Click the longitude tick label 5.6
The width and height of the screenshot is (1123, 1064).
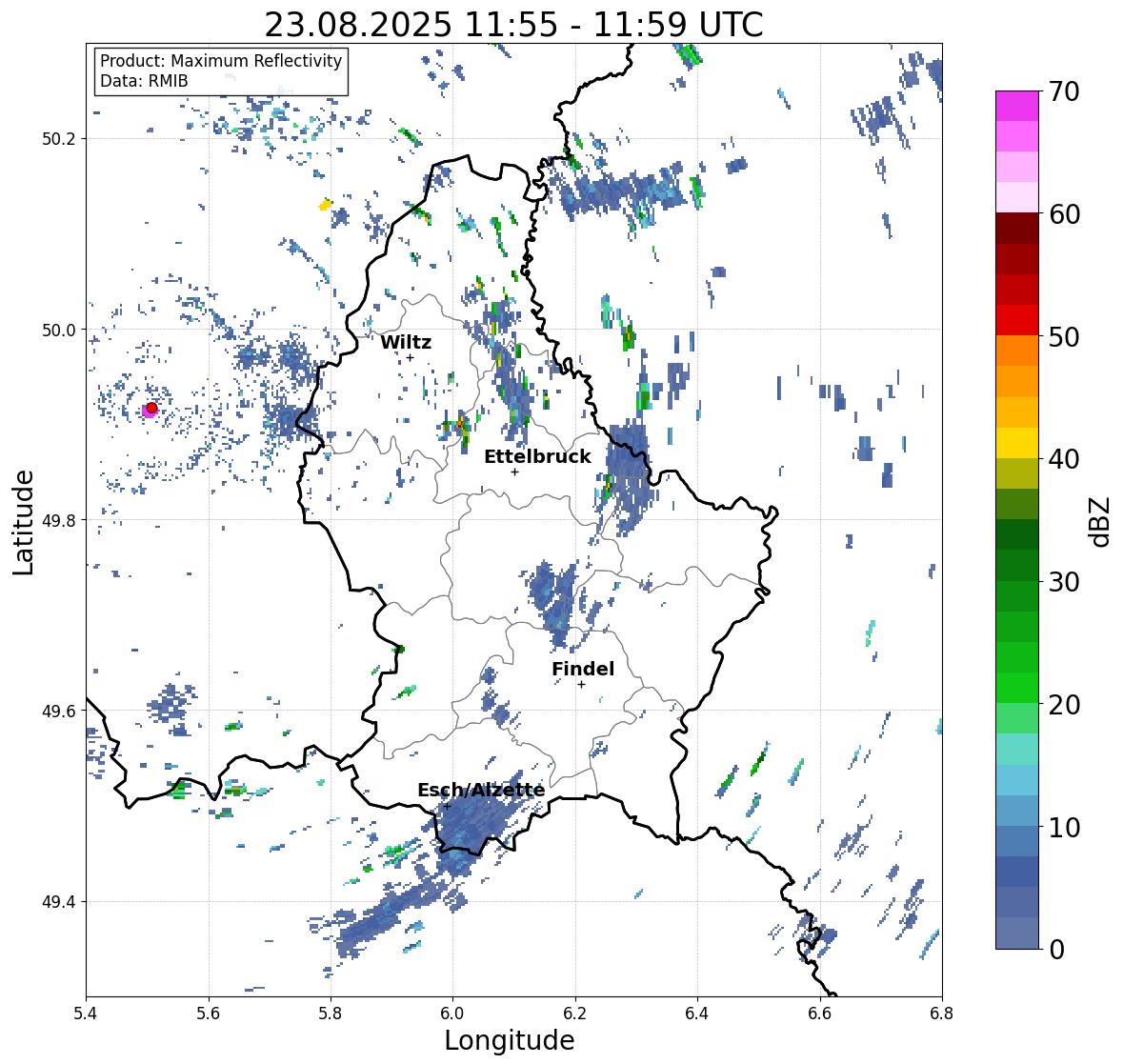pos(209,1014)
